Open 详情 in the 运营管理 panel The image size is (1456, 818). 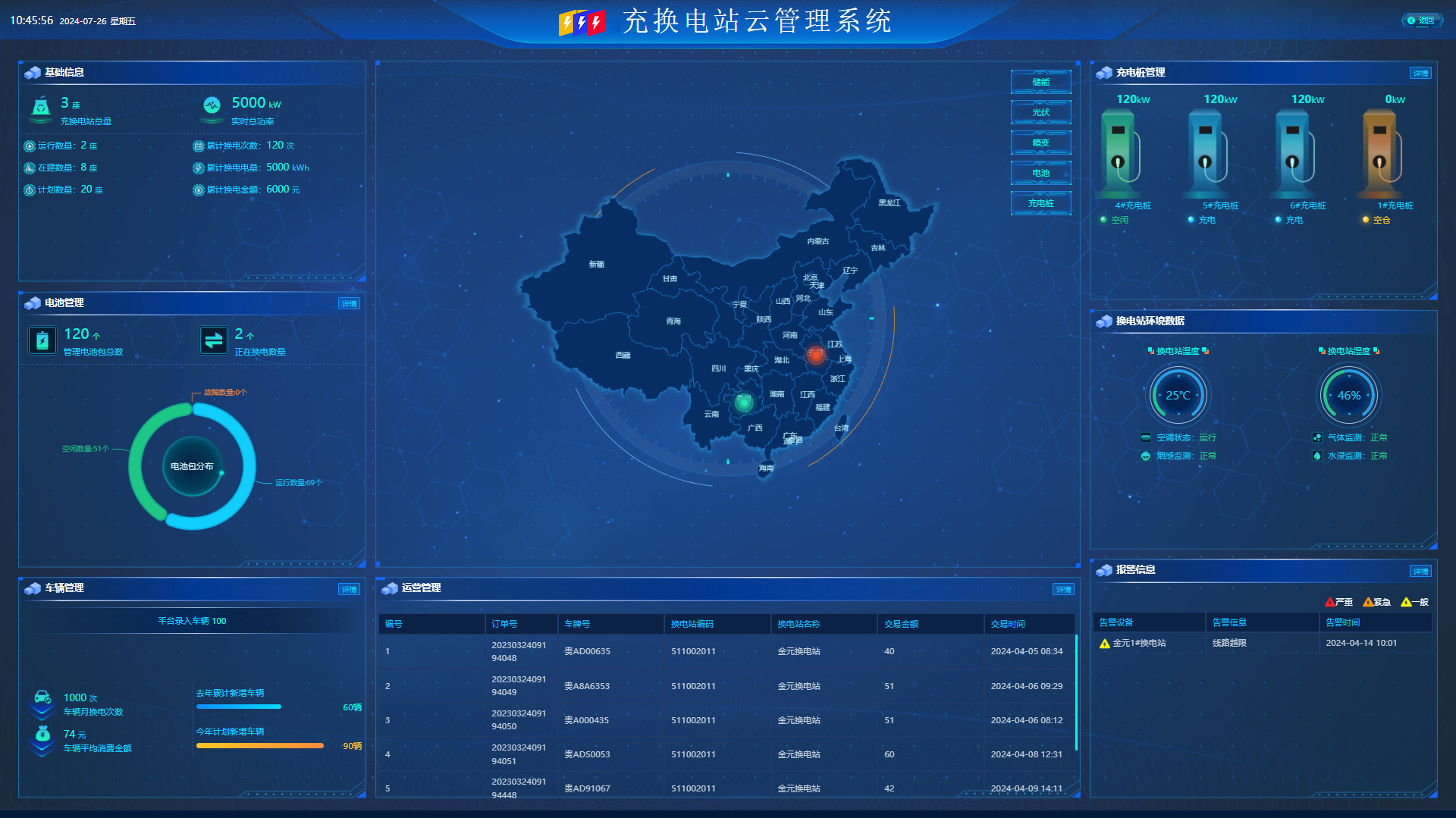pyautogui.click(x=1063, y=590)
